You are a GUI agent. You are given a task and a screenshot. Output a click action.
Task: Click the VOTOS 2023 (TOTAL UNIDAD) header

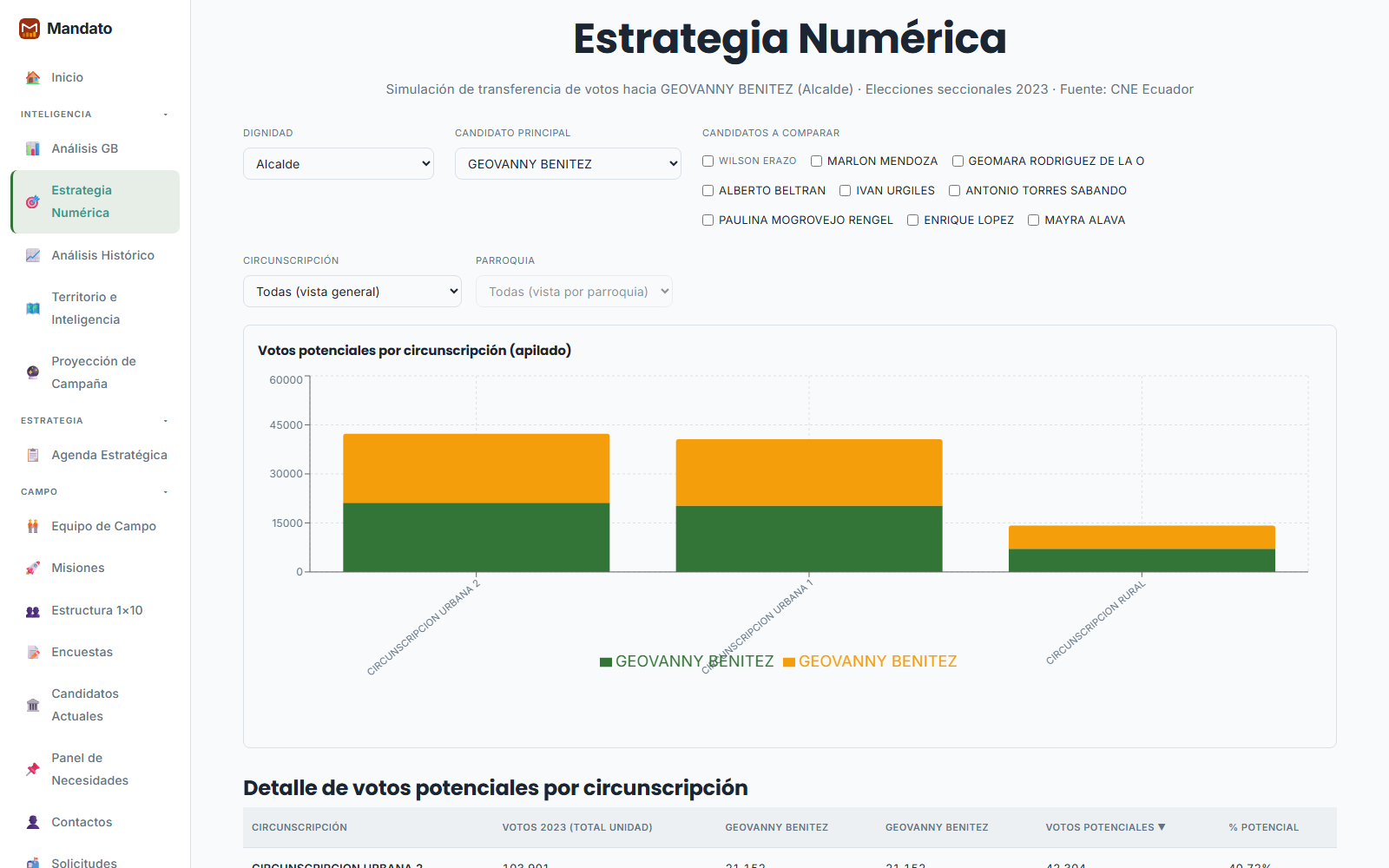tap(577, 827)
